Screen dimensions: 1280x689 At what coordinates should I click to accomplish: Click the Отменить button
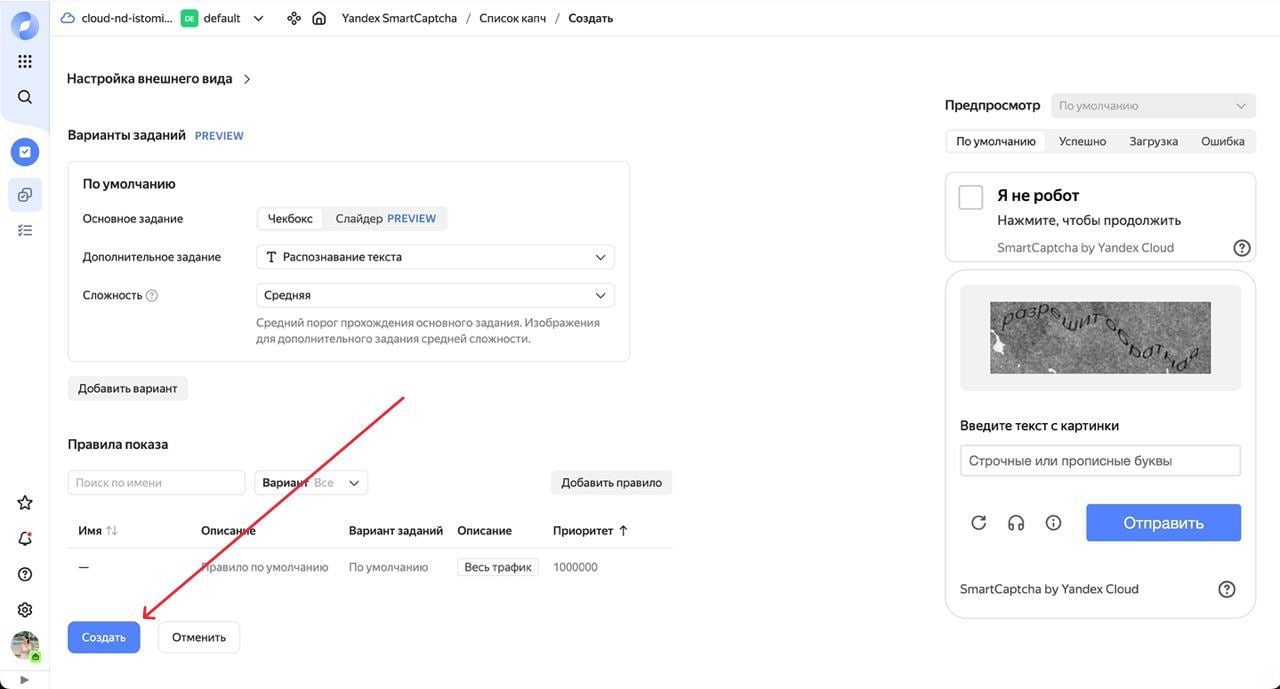[199, 637]
